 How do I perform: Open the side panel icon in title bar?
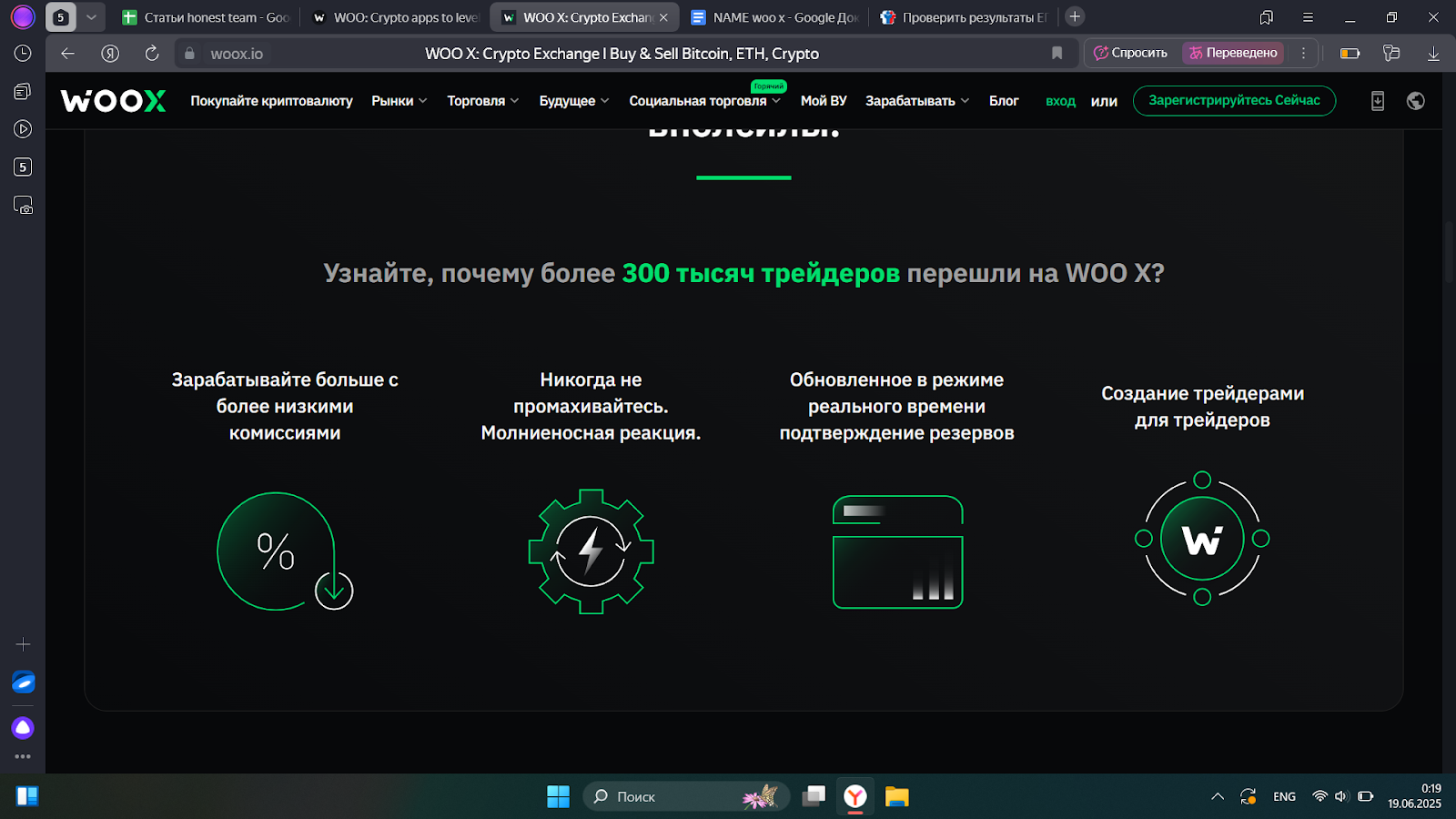point(1266,16)
